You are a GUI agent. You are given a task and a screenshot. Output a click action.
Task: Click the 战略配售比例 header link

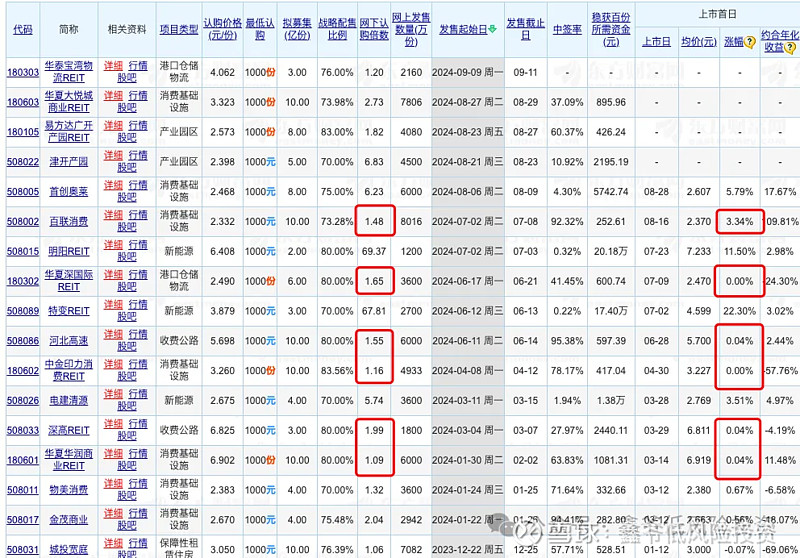pos(337,29)
